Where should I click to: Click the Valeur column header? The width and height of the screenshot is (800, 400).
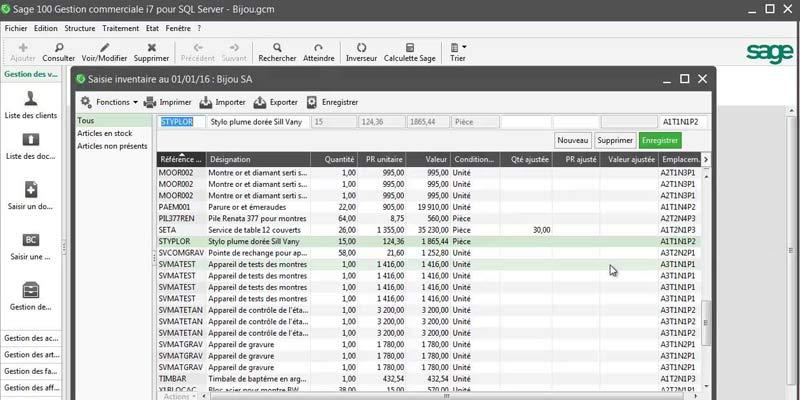point(429,159)
